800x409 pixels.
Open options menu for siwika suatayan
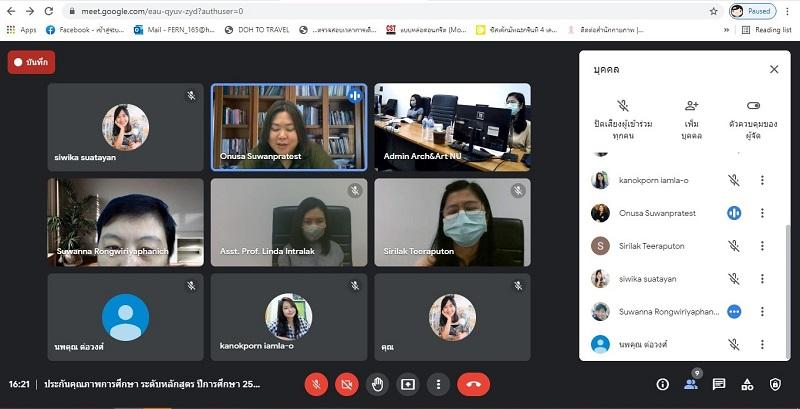[x=762, y=278]
